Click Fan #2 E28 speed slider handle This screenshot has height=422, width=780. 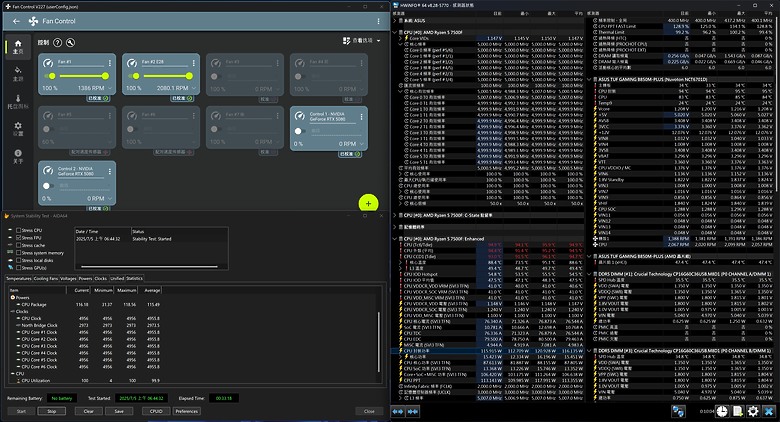click(190, 76)
